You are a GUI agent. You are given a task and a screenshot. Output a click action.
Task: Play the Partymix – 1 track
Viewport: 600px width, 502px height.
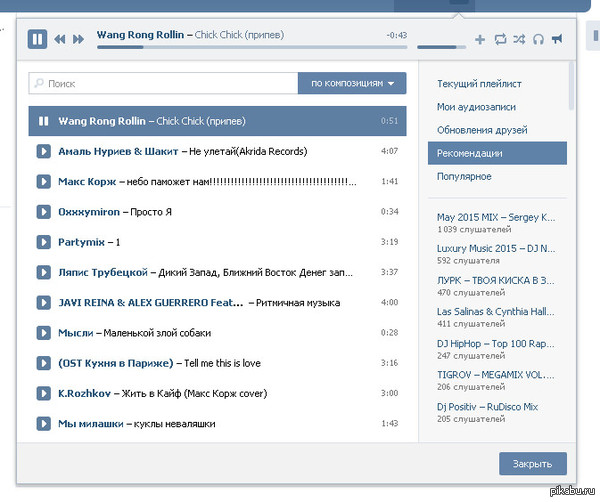44,242
